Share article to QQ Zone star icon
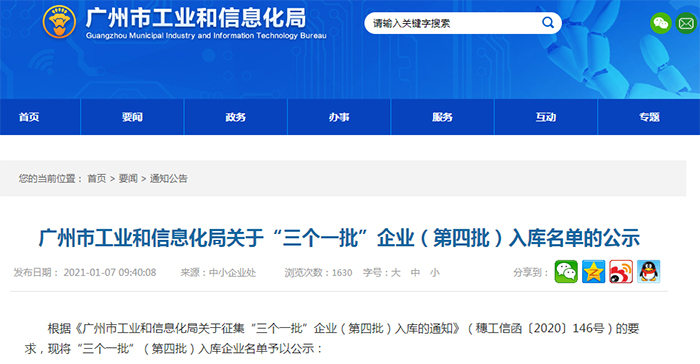Screen dimensions: 700x364 tap(593, 272)
